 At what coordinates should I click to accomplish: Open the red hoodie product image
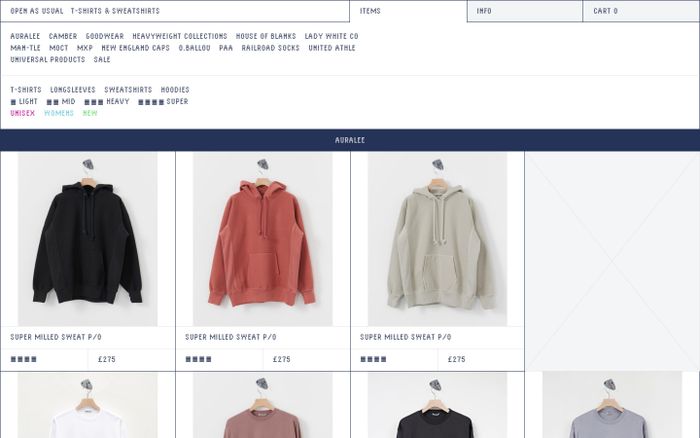262,239
